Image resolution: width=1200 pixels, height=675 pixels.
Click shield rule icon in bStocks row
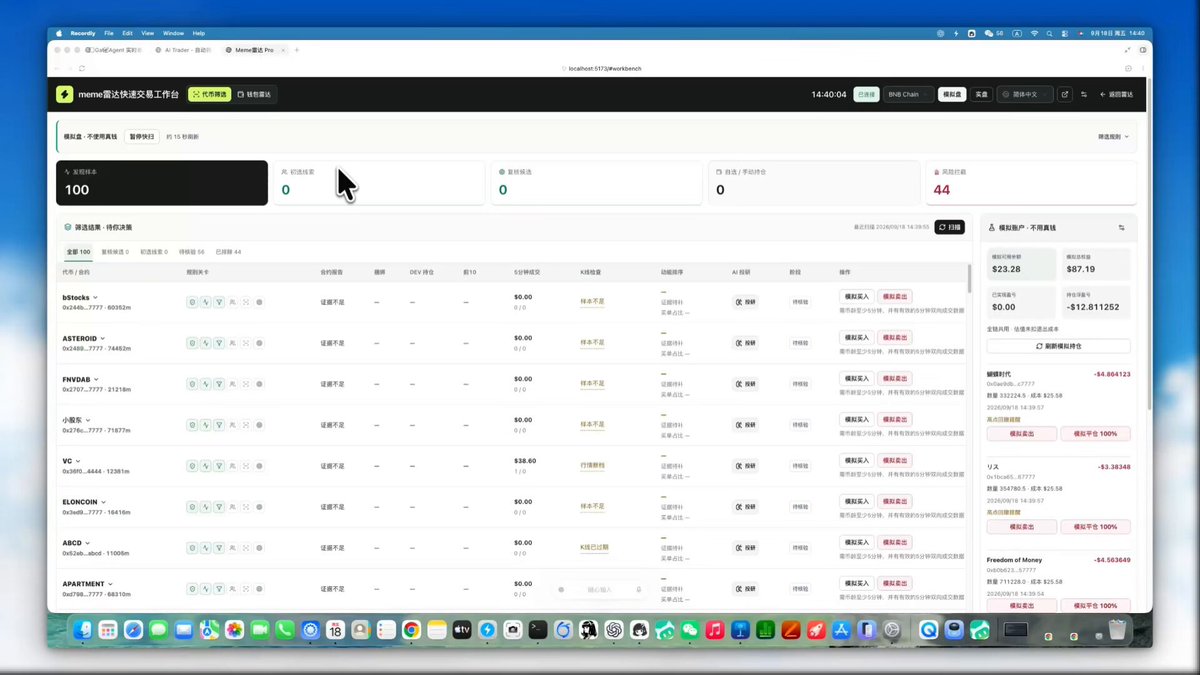[x=192, y=301]
